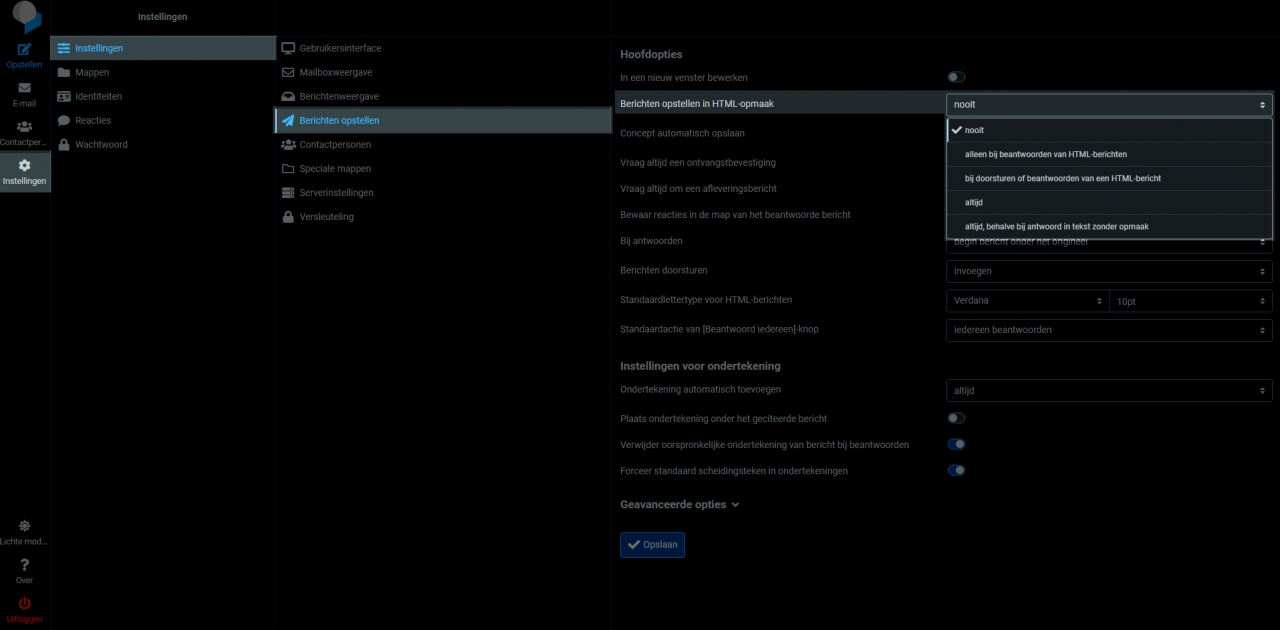
Task: Switch to E-mail via the envelope icon
Action: click(x=24, y=90)
